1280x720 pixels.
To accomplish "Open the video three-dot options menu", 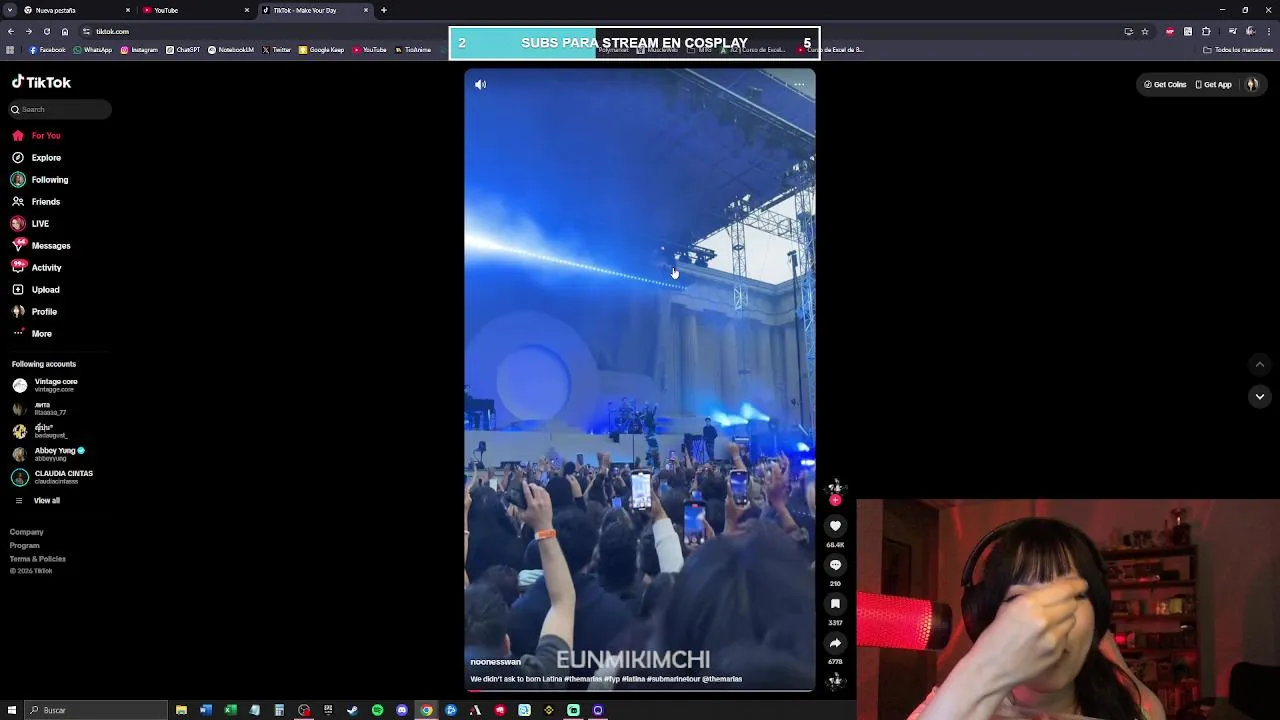I will pyautogui.click(x=799, y=85).
